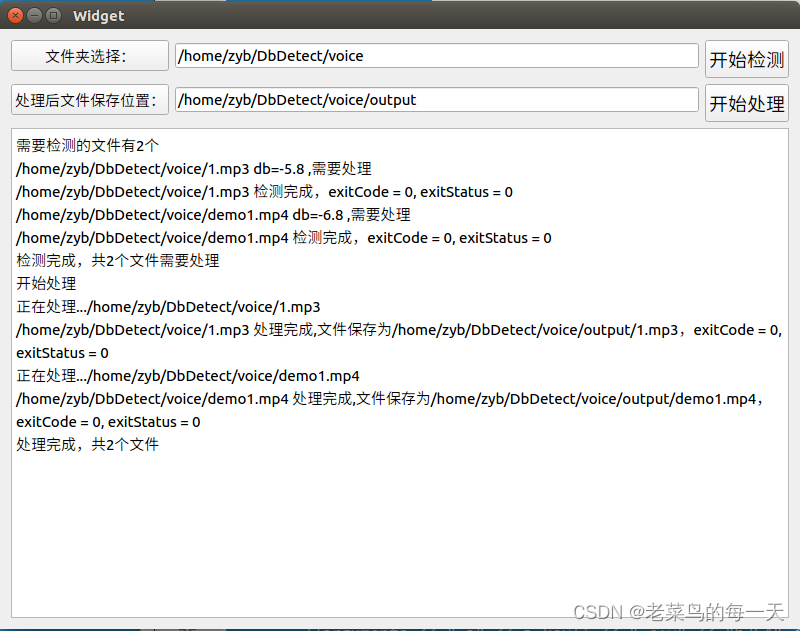Click the 文件夹选择 folder select button

tap(90, 56)
